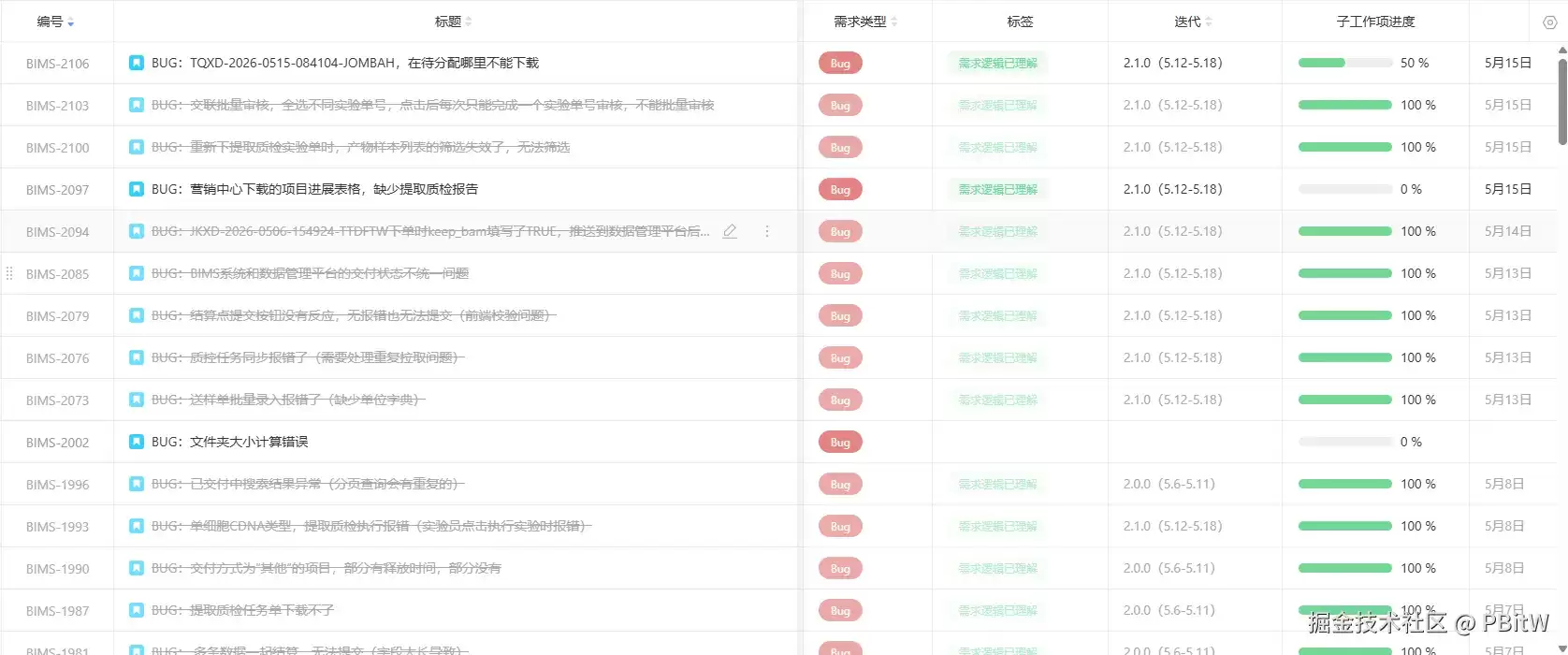Click the 标签 column header
1568x655 pixels.
pos(1020,22)
